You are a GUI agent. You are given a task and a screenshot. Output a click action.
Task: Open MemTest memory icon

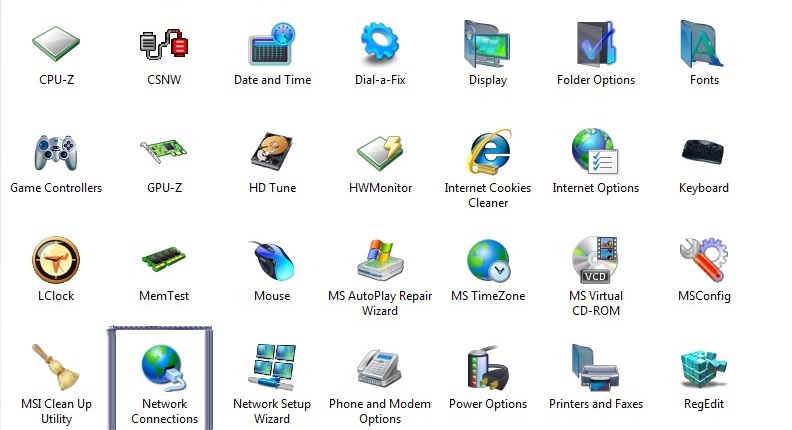(x=164, y=261)
